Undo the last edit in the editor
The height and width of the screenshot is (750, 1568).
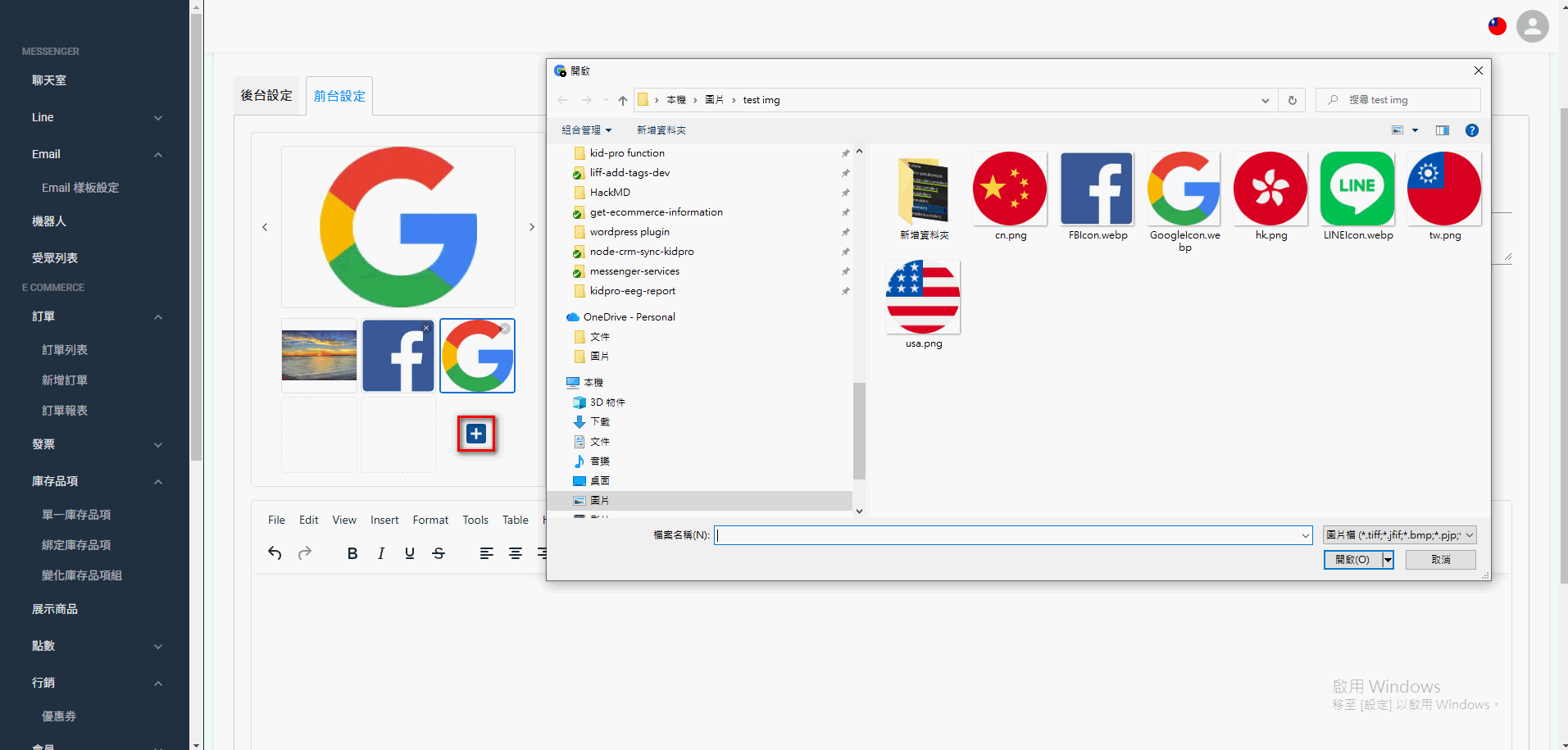coord(275,553)
